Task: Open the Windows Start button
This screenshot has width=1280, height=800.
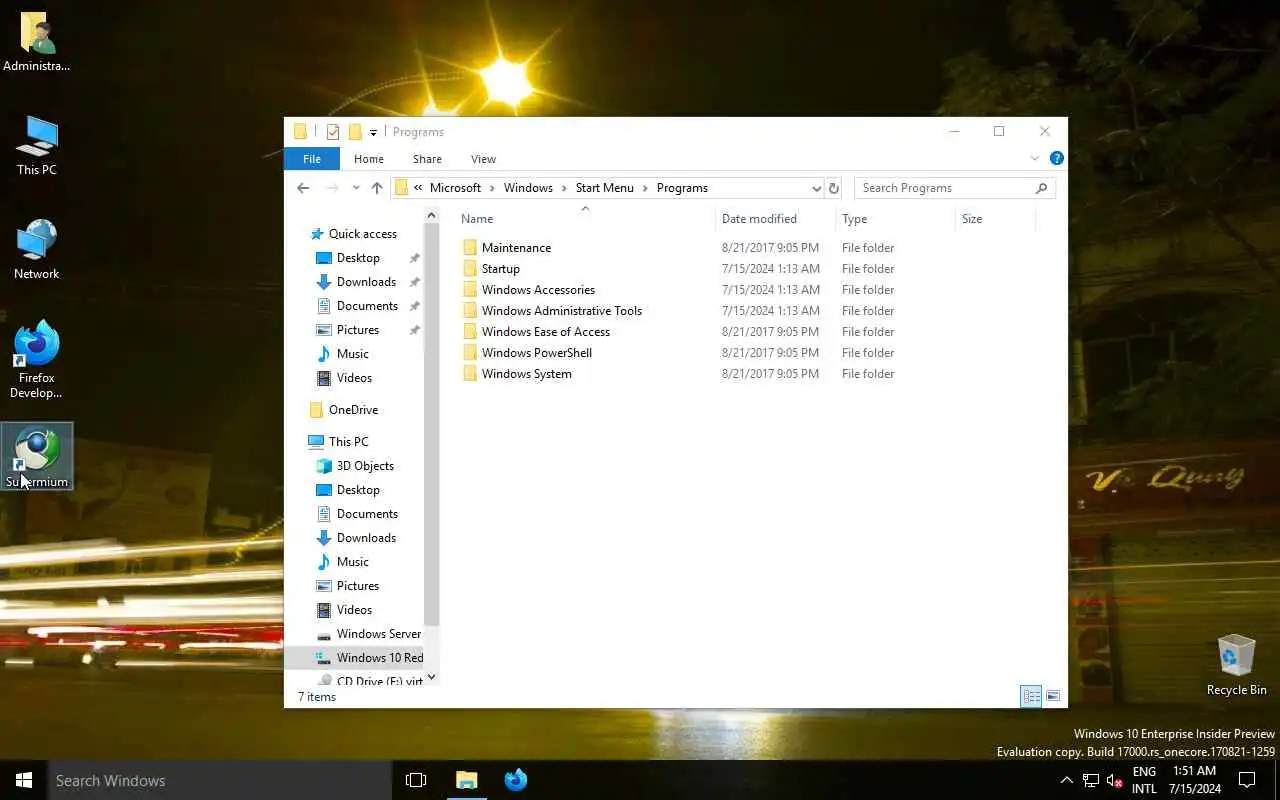Action: tap(24, 780)
